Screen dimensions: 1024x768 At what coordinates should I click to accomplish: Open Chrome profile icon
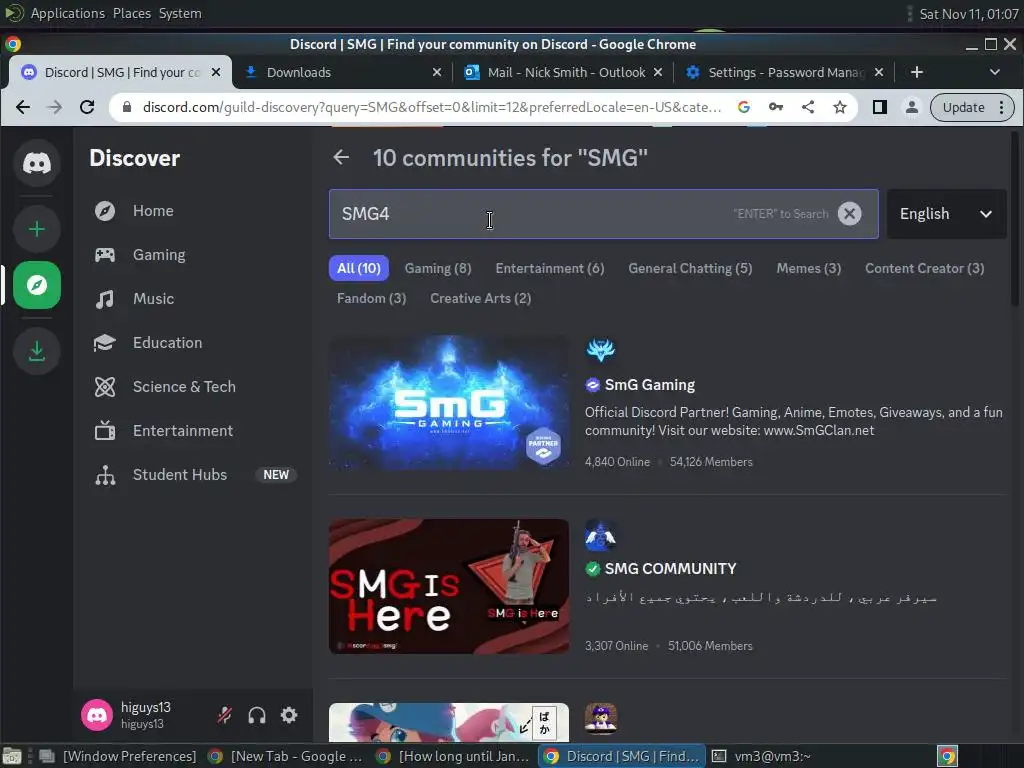click(x=912, y=108)
